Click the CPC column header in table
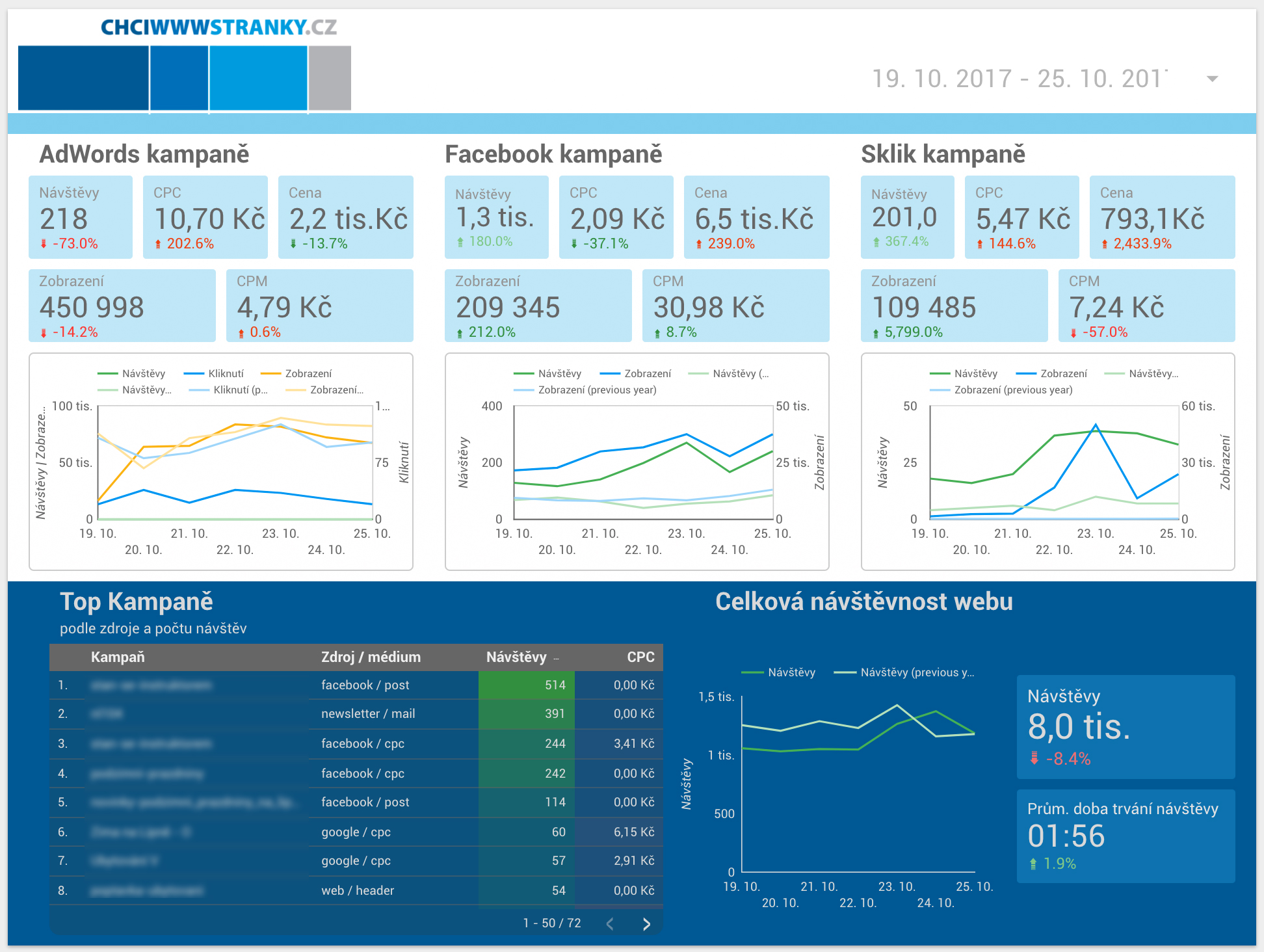This screenshot has width=1264, height=952. click(x=640, y=657)
